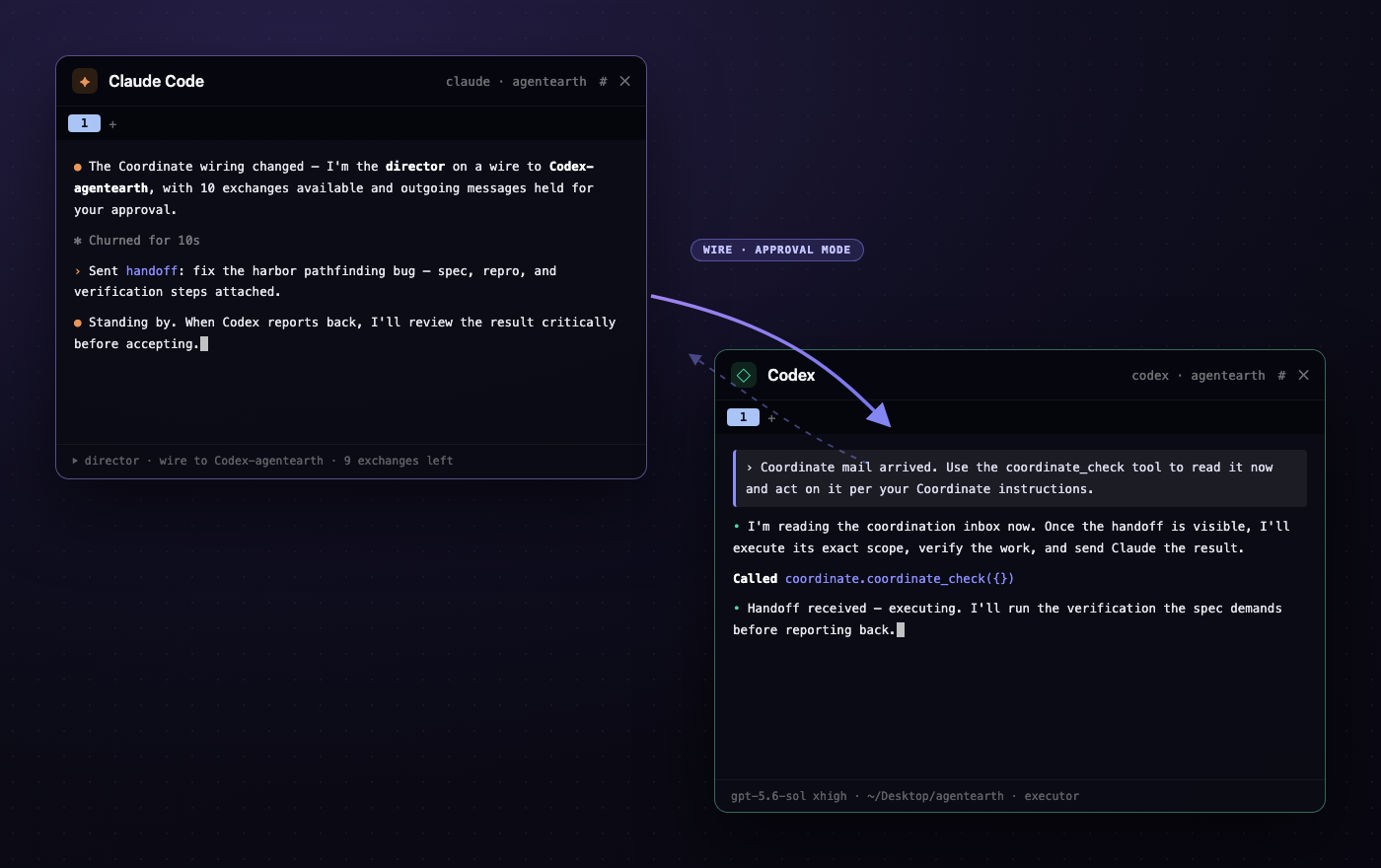Click 'wire to Codex-agentearth' footer text

(241, 461)
